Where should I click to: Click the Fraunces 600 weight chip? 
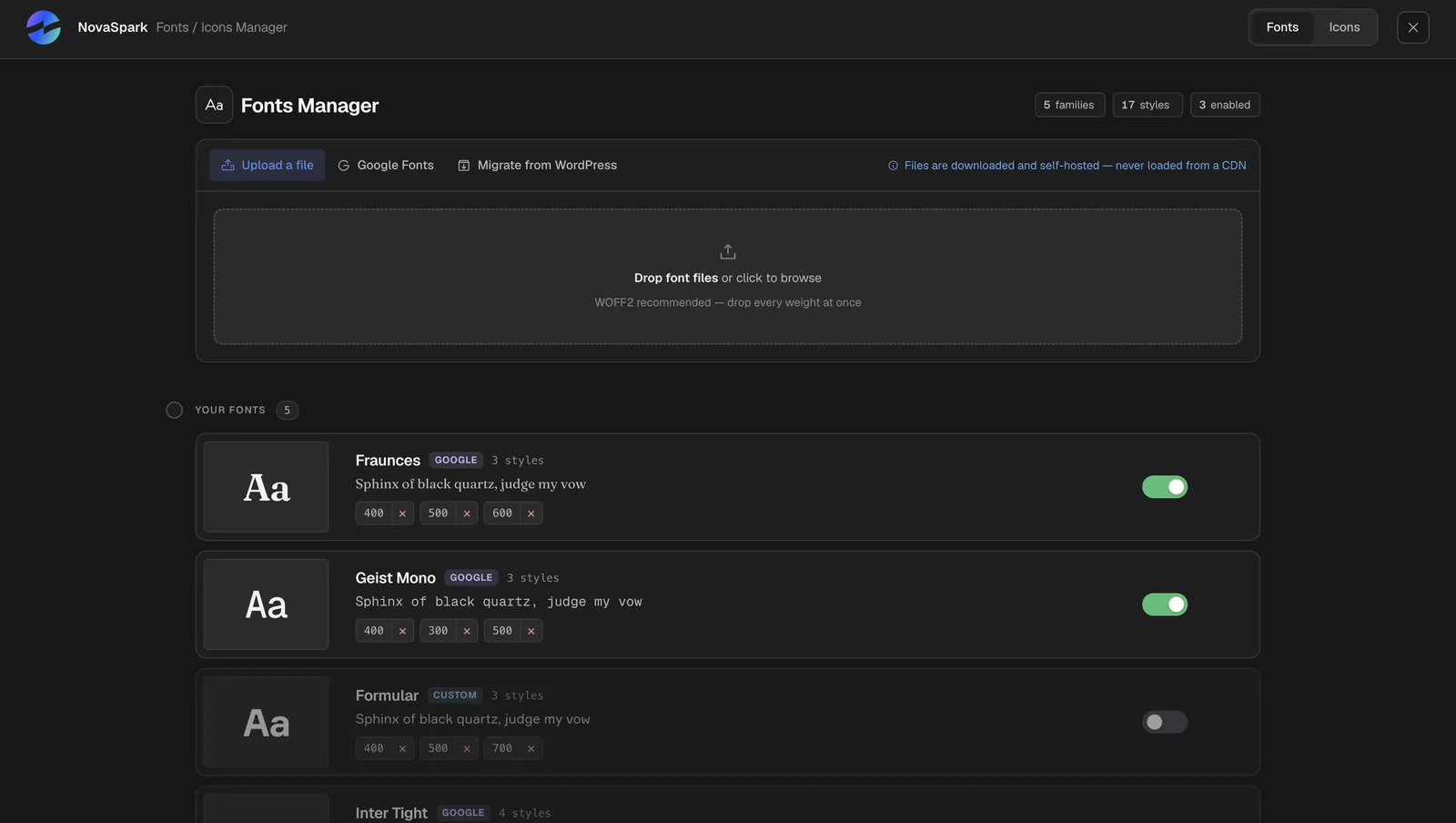[502, 513]
